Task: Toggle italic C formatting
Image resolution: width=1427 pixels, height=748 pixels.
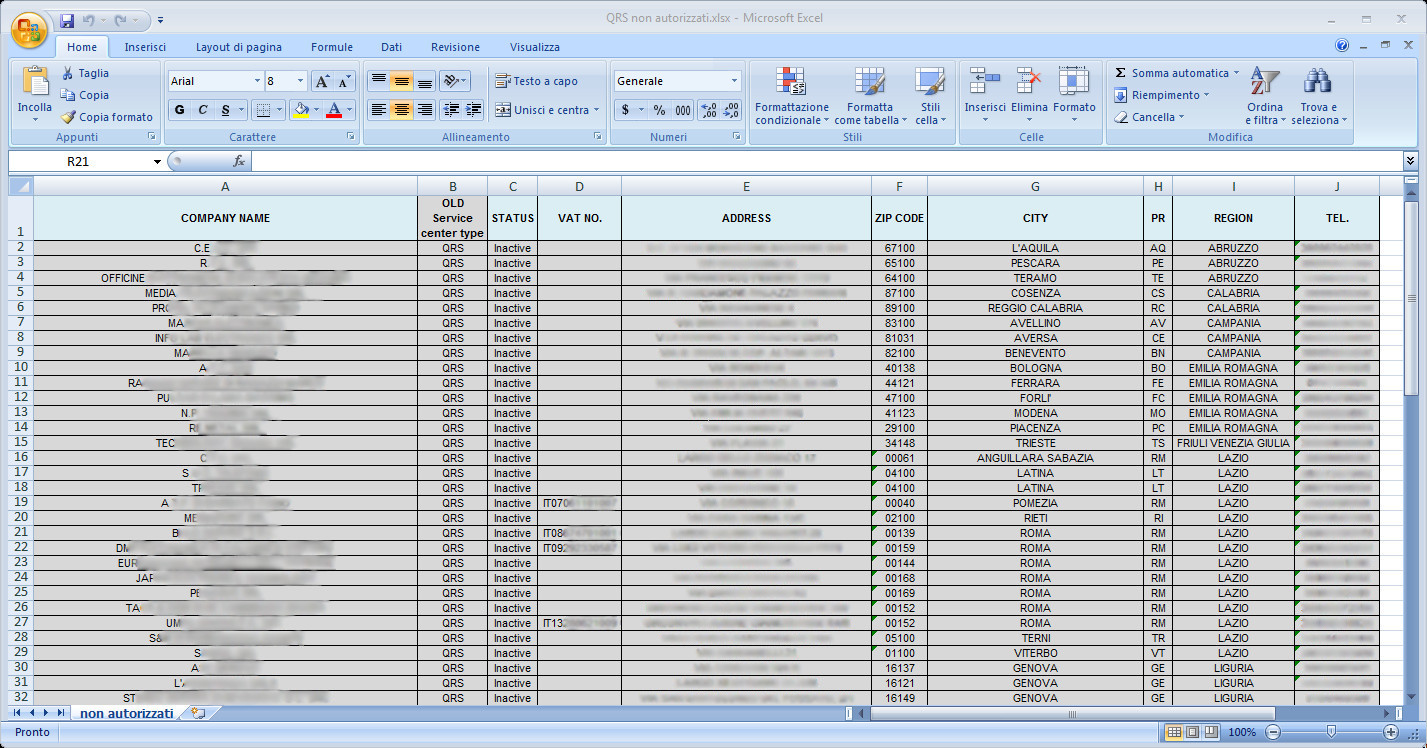Action: pyautogui.click(x=203, y=110)
